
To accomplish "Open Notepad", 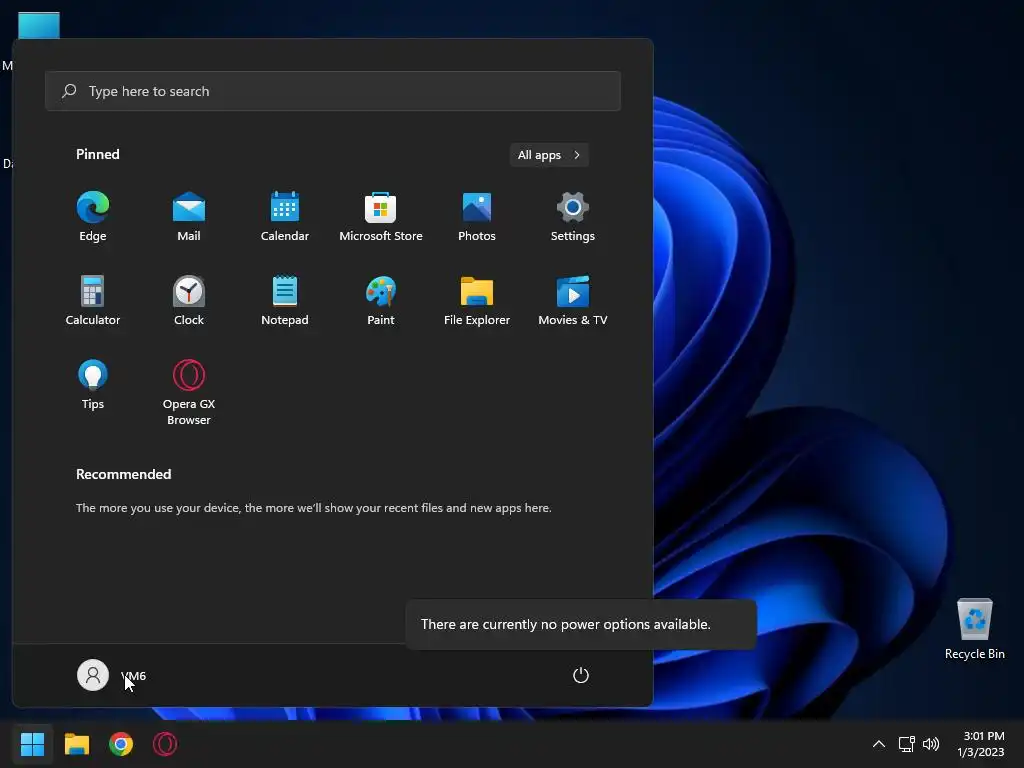I will click(285, 300).
